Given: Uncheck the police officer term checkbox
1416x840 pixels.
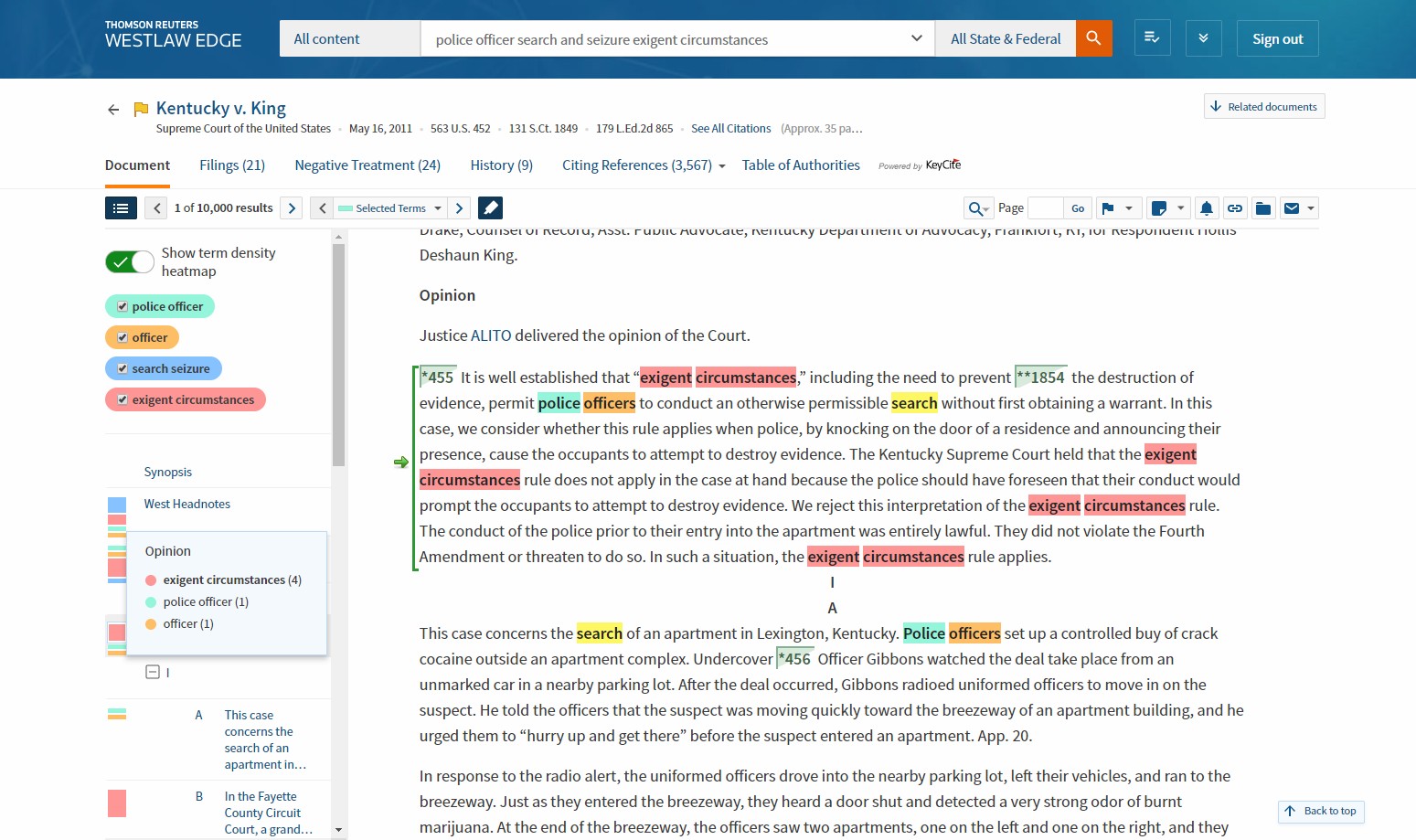Looking at the screenshot, I should coord(122,307).
